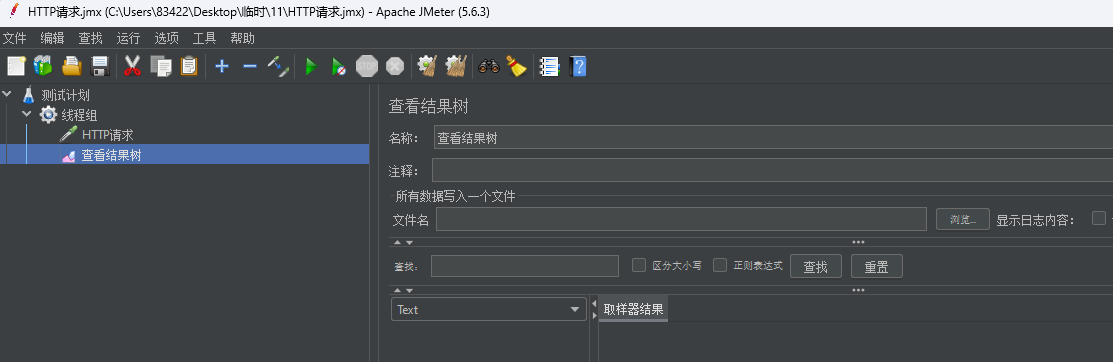This screenshot has width=1113, height=362.
Task: Click the 浏览... button
Action: pos(963,219)
